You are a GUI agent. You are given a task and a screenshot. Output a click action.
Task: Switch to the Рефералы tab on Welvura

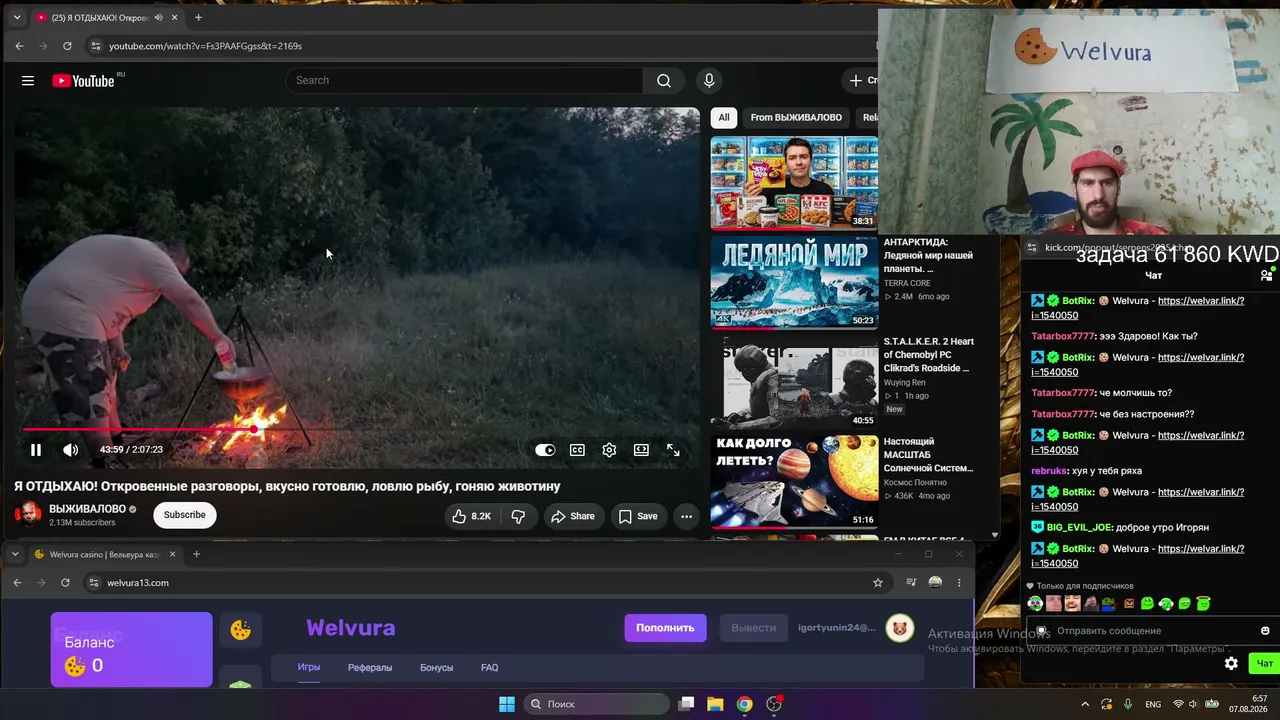pos(370,668)
